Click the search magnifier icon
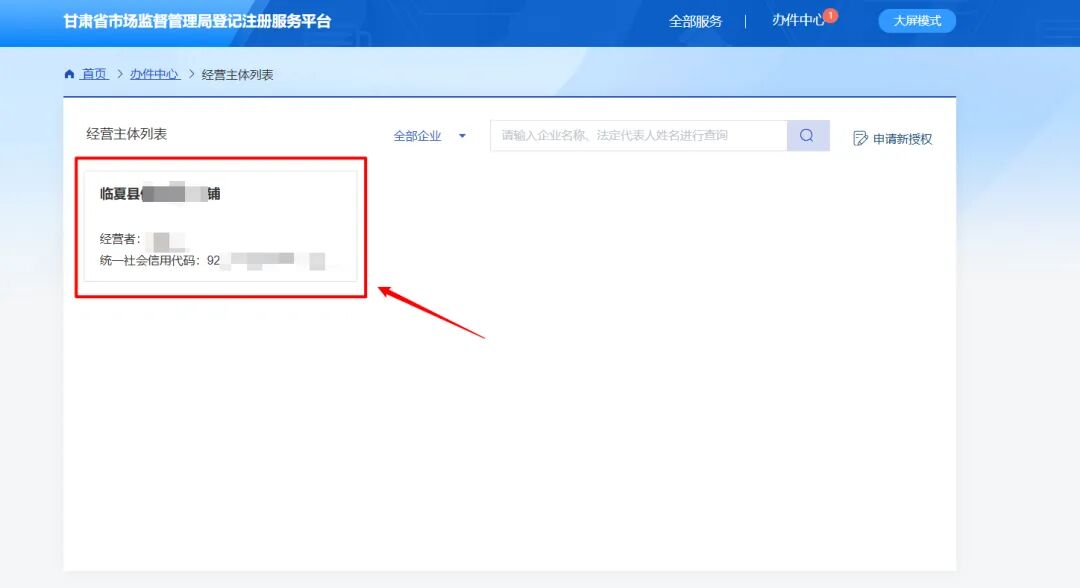This screenshot has height=588, width=1080. 807,135
